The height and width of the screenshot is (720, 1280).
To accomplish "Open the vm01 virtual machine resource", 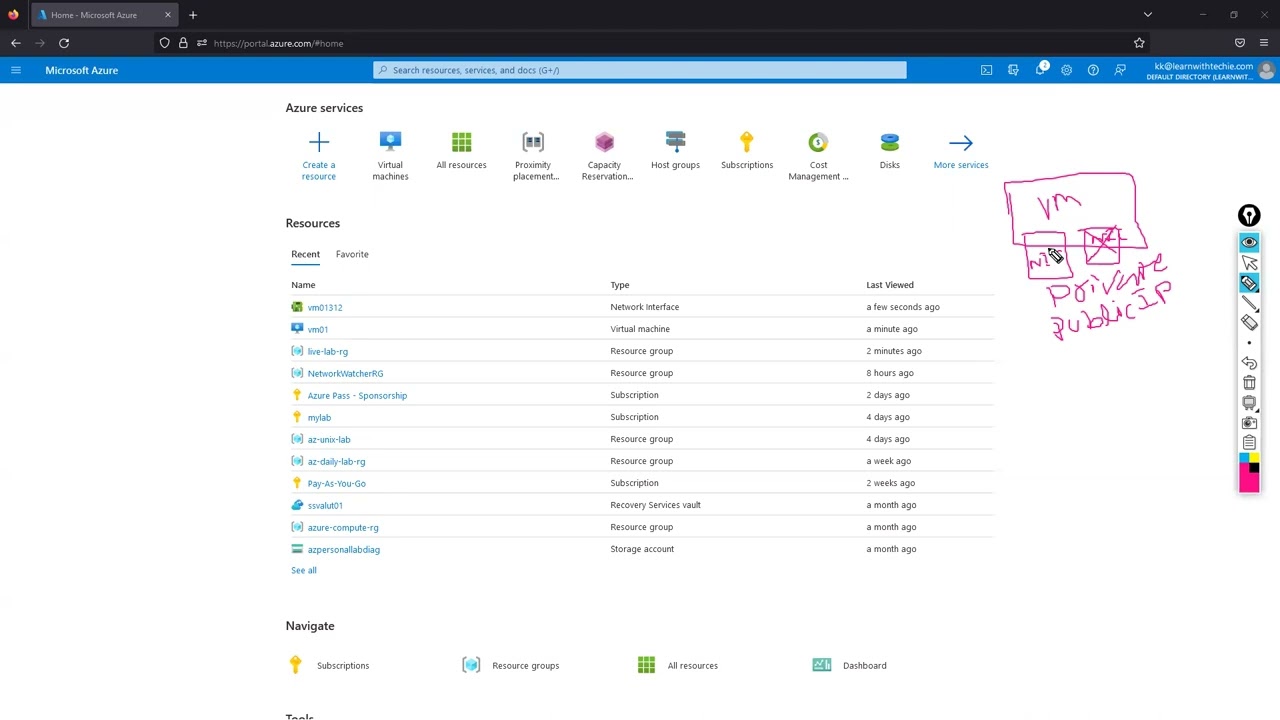I will [318, 329].
